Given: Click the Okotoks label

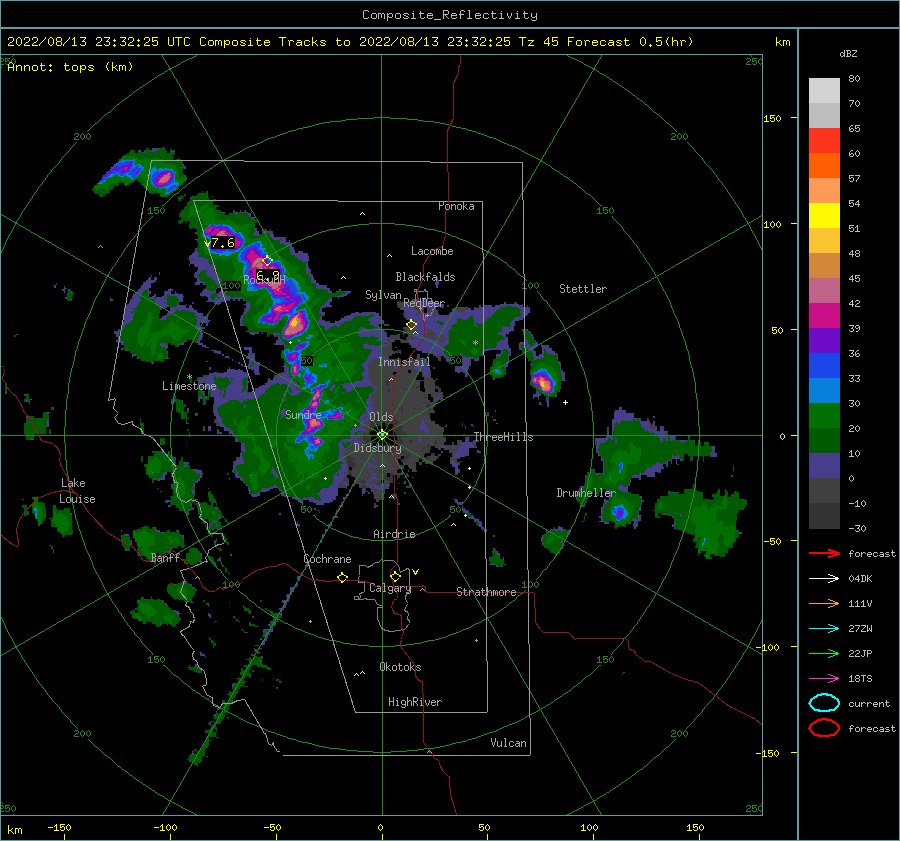Looking at the screenshot, I should tap(400, 667).
